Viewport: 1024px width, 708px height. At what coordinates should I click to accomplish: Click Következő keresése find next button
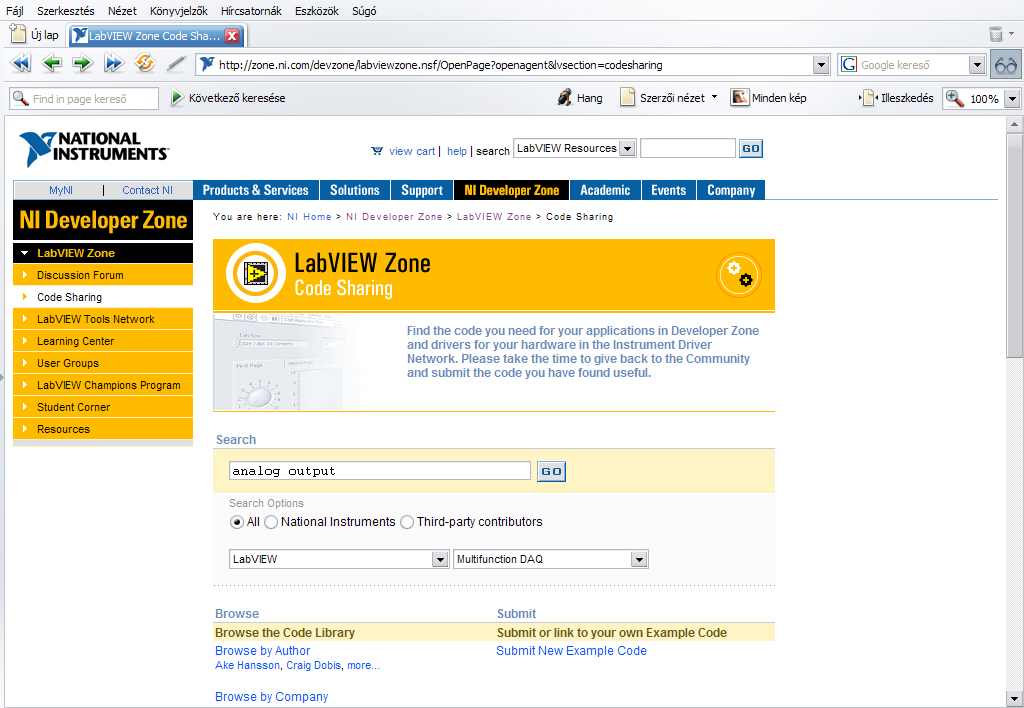point(228,98)
